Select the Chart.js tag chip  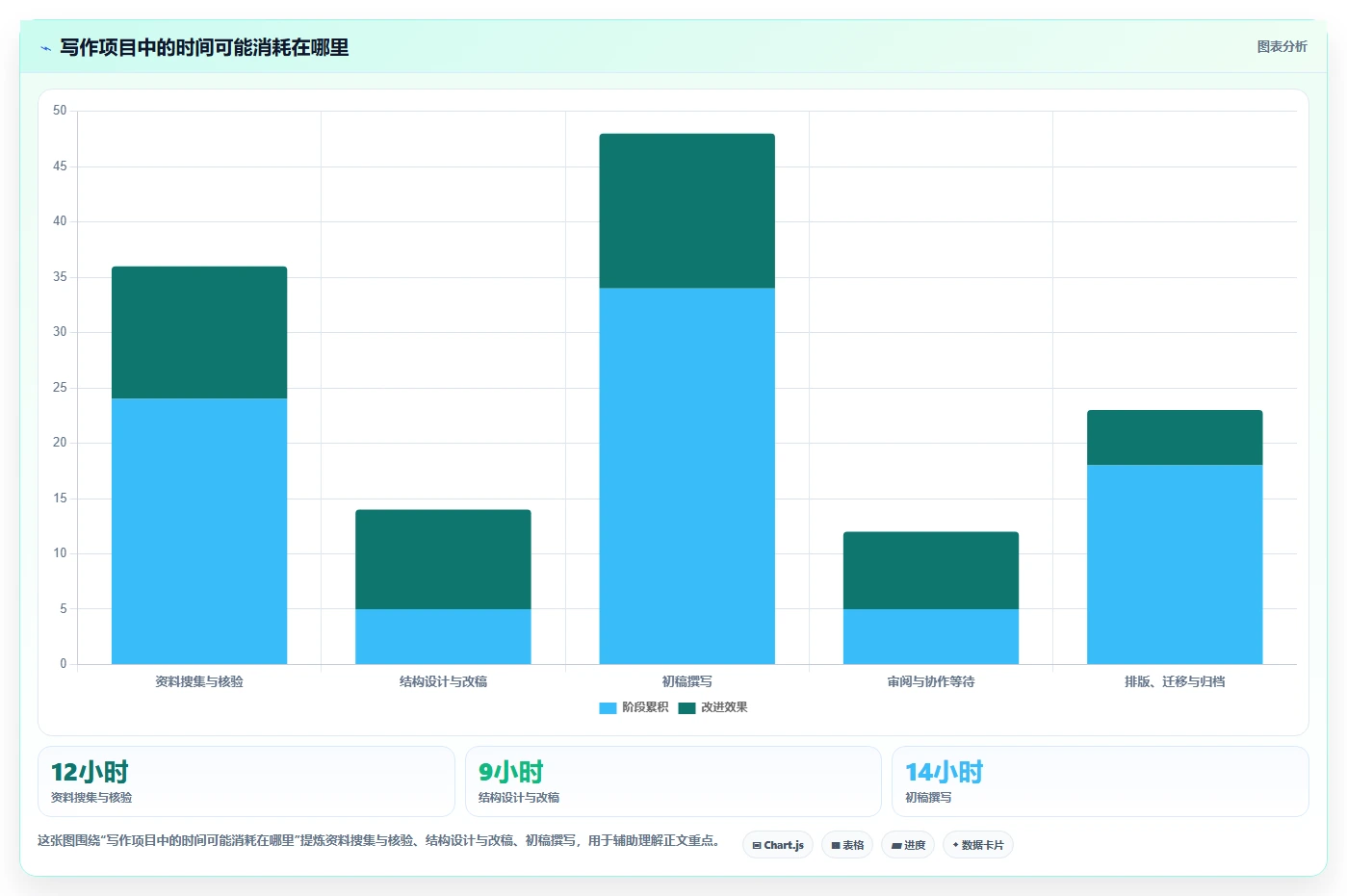778,845
